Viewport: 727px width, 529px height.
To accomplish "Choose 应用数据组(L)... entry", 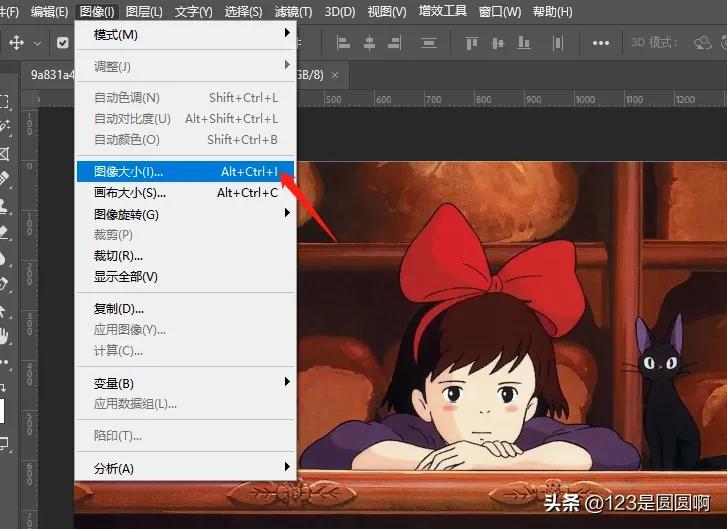I will (x=185, y=404).
